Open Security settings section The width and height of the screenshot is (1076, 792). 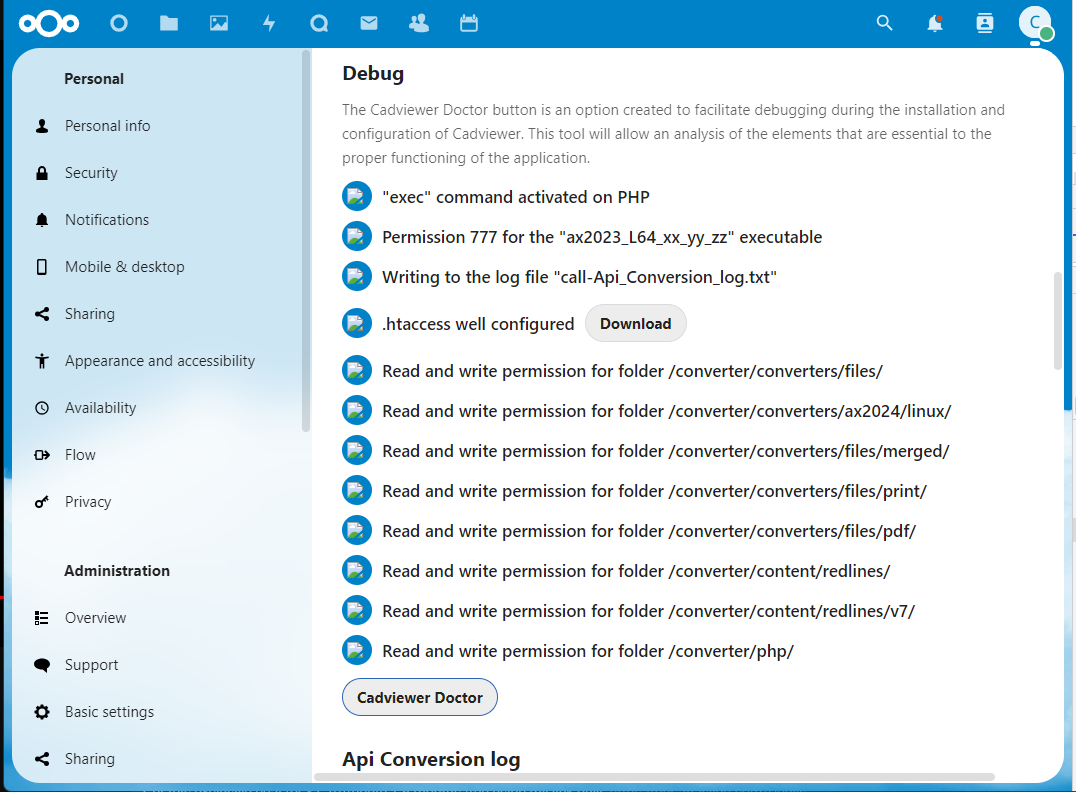pyautogui.click(x=91, y=173)
